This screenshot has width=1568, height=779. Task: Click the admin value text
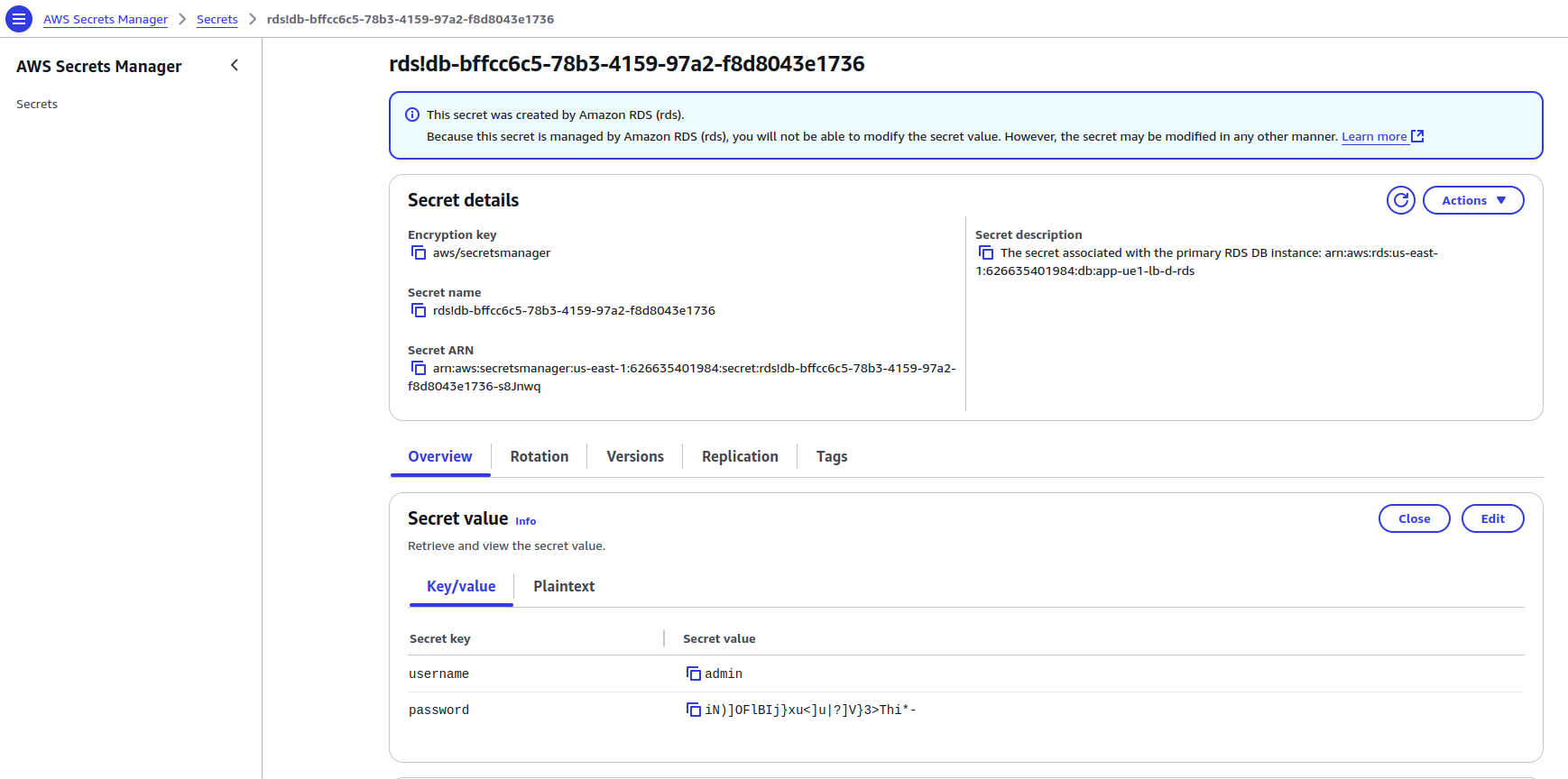(x=724, y=674)
